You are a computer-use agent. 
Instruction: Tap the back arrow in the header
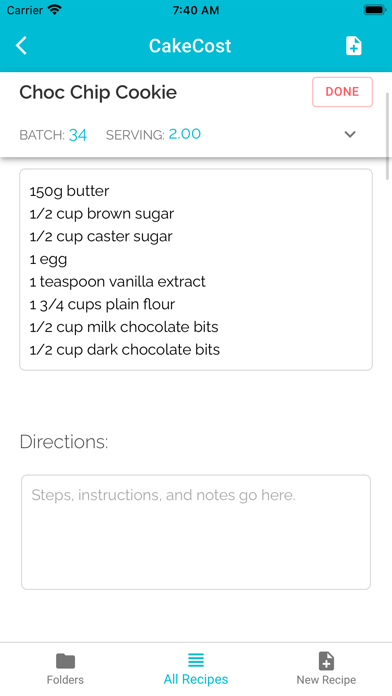point(21,46)
